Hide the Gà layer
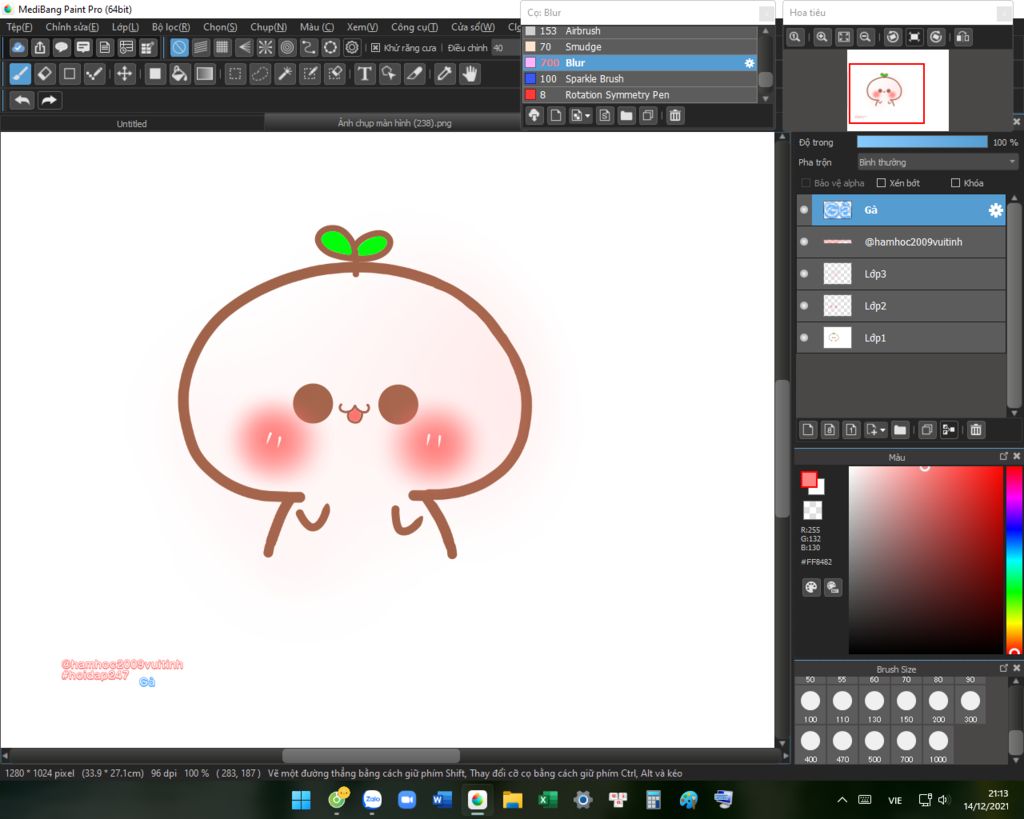1024x819 pixels. pyautogui.click(x=804, y=210)
